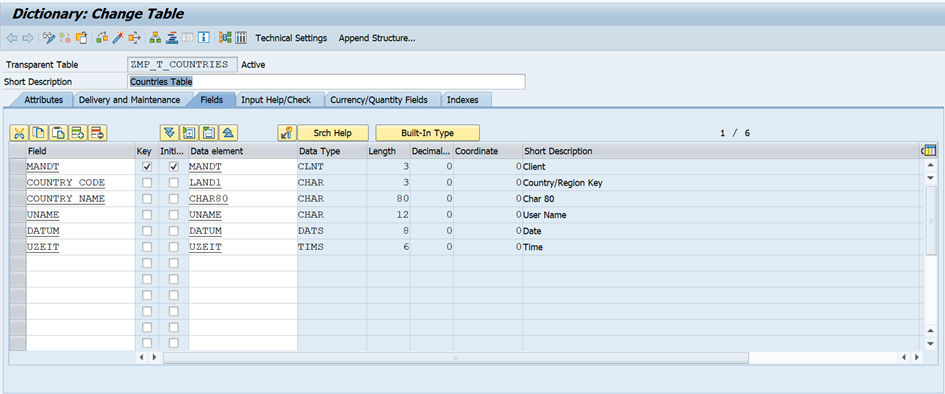Click the Short Description column header
This screenshot has width=945, height=394.
pyautogui.click(x=720, y=151)
